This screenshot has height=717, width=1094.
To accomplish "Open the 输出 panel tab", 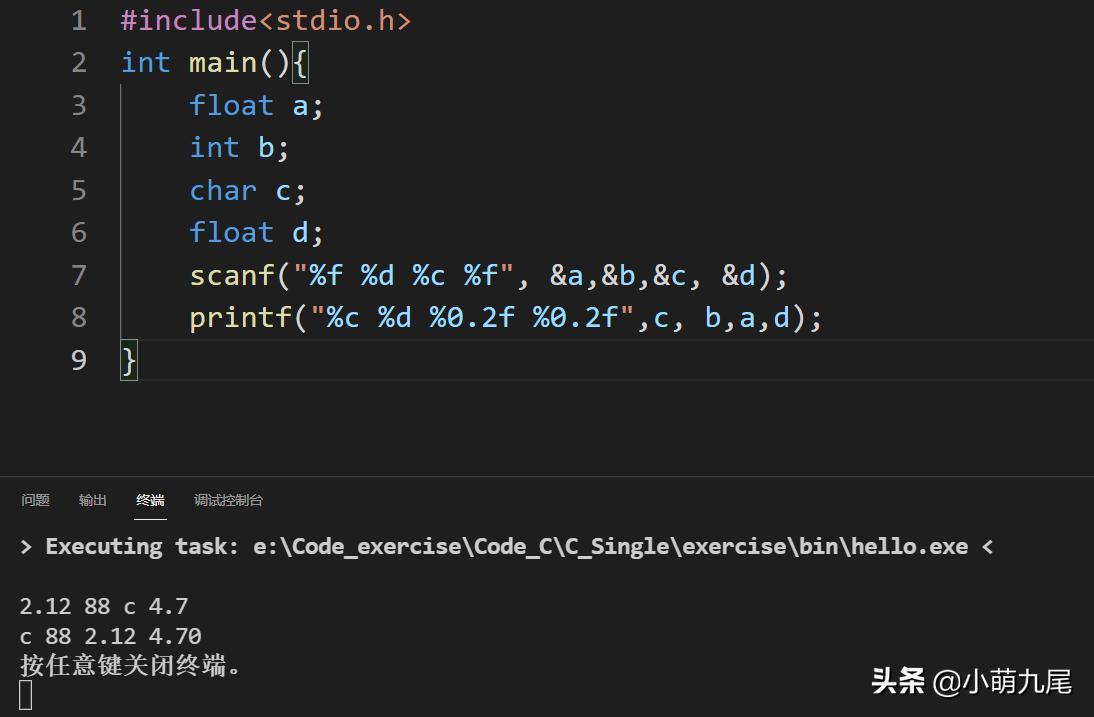I will click(92, 500).
